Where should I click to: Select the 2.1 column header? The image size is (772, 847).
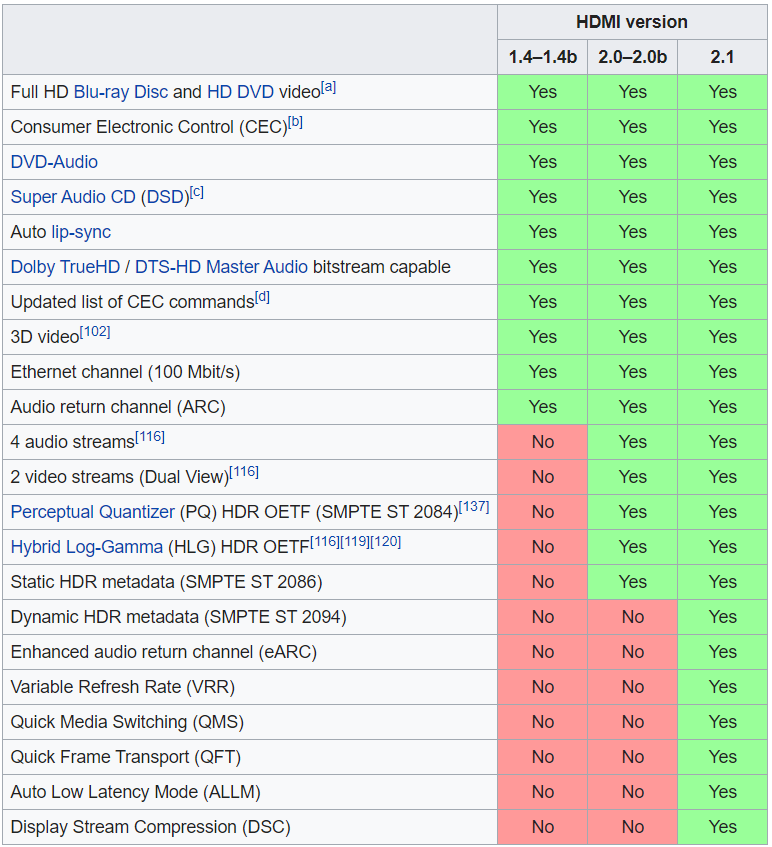coord(722,57)
